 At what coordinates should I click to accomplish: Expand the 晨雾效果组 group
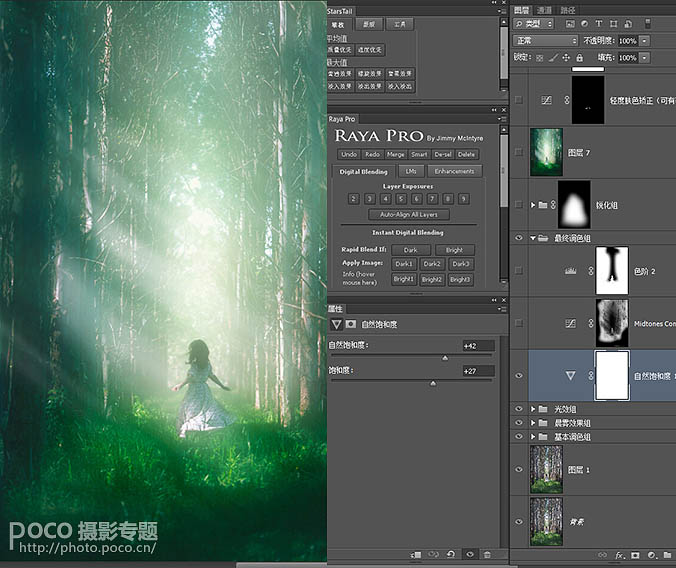[x=533, y=423]
